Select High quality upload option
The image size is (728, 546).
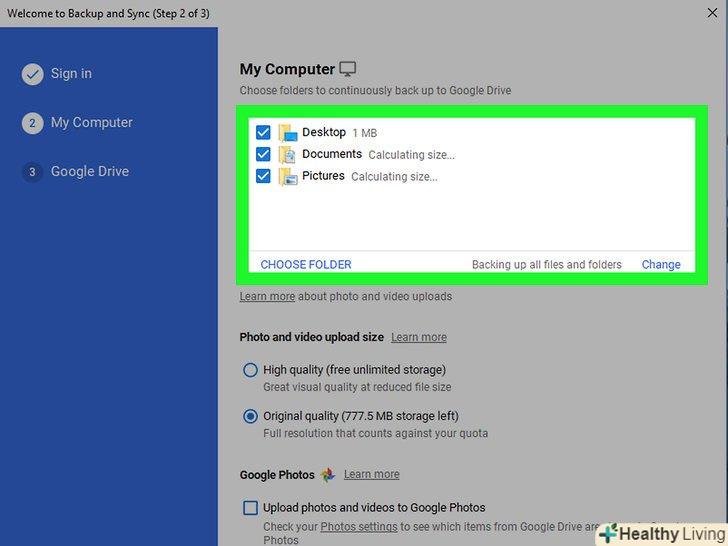(250, 370)
